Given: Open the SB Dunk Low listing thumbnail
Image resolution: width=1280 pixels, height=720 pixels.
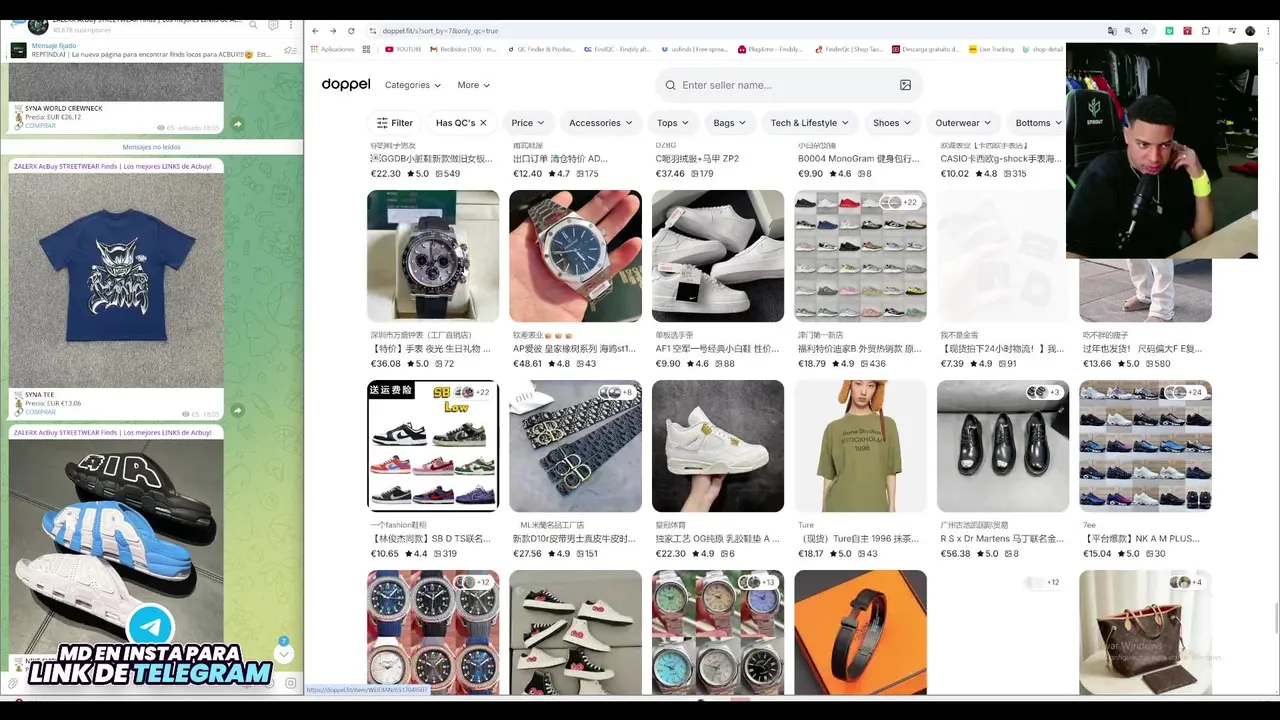Looking at the screenshot, I should 433,446.
